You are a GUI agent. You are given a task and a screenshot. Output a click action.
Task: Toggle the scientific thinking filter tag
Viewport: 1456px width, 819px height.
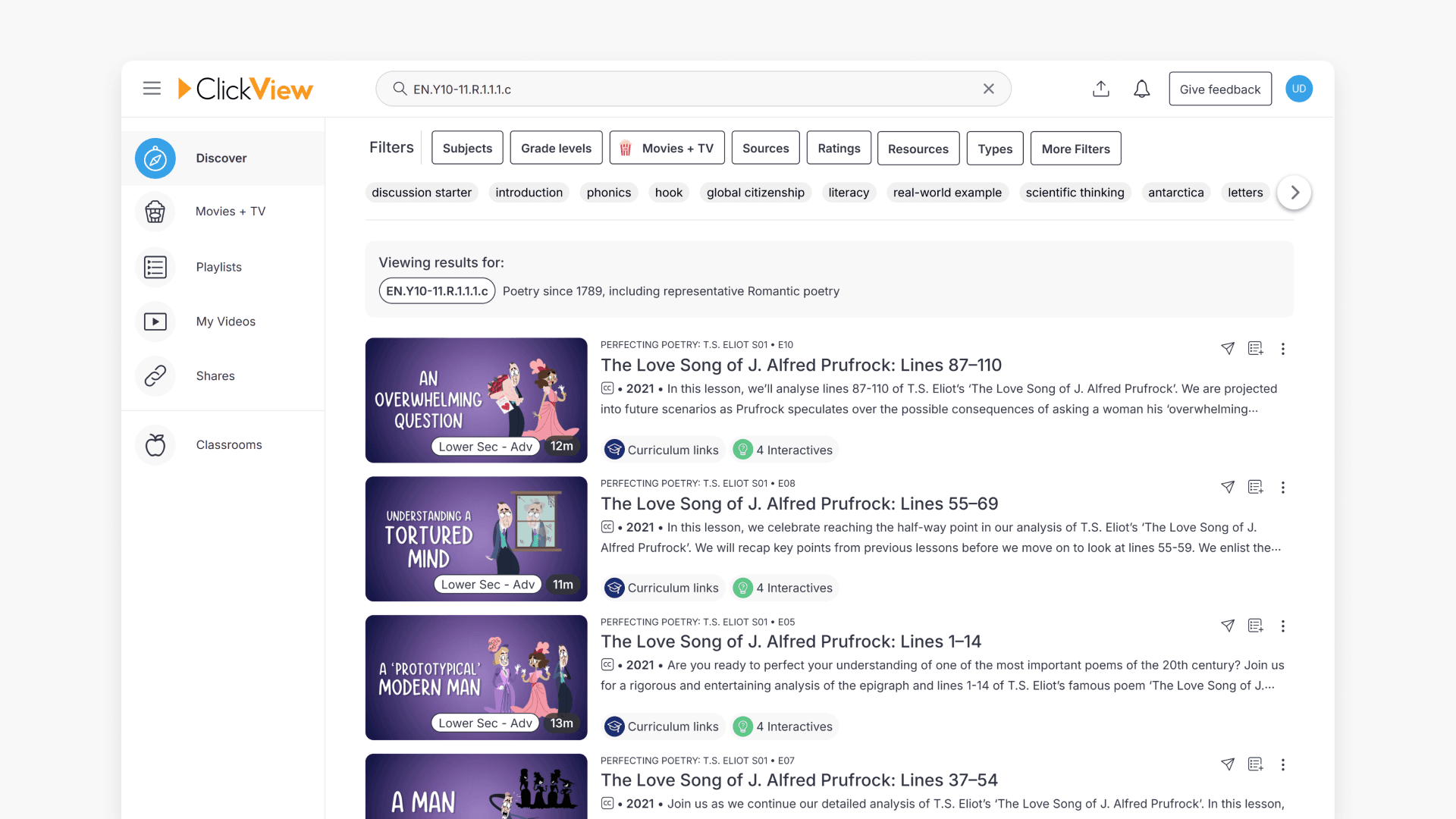point(1075,193)
